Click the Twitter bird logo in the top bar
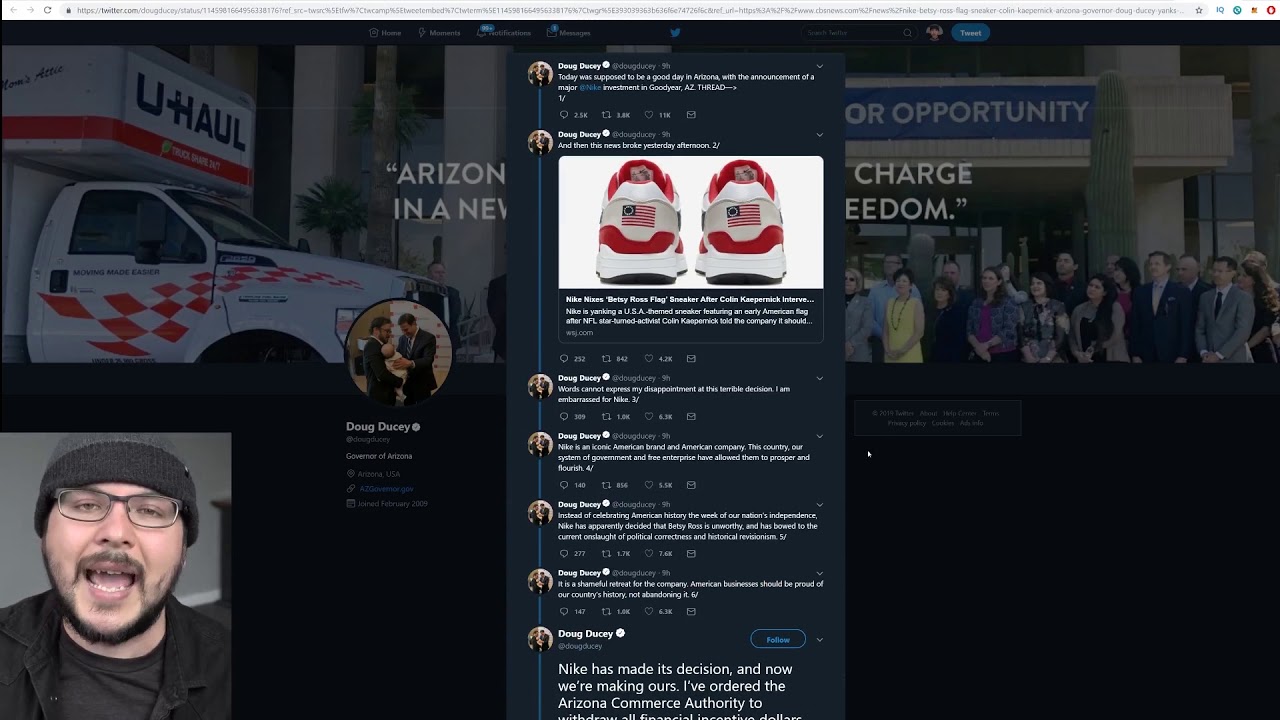The height and width of the screenshot is (720, 1280). click(x=675, y=33)
